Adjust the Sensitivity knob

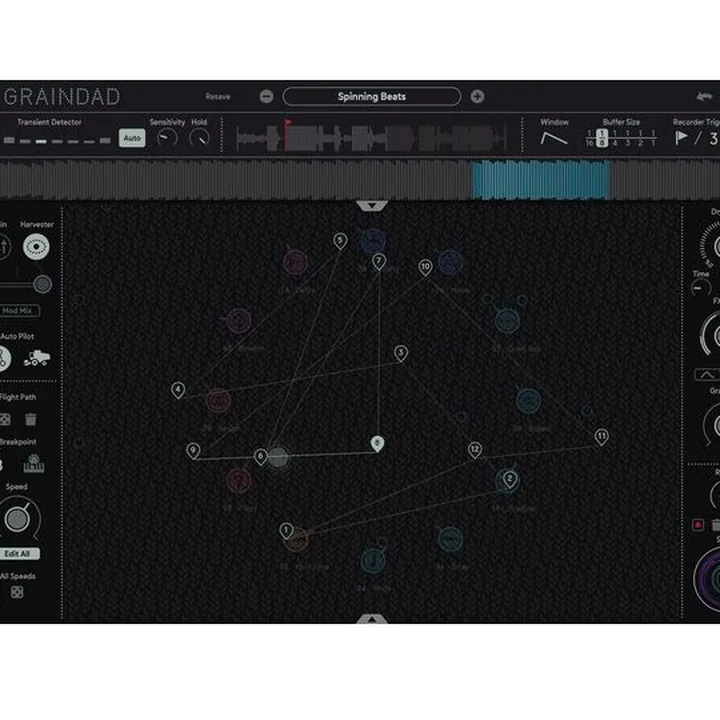[x=167, y=138]
